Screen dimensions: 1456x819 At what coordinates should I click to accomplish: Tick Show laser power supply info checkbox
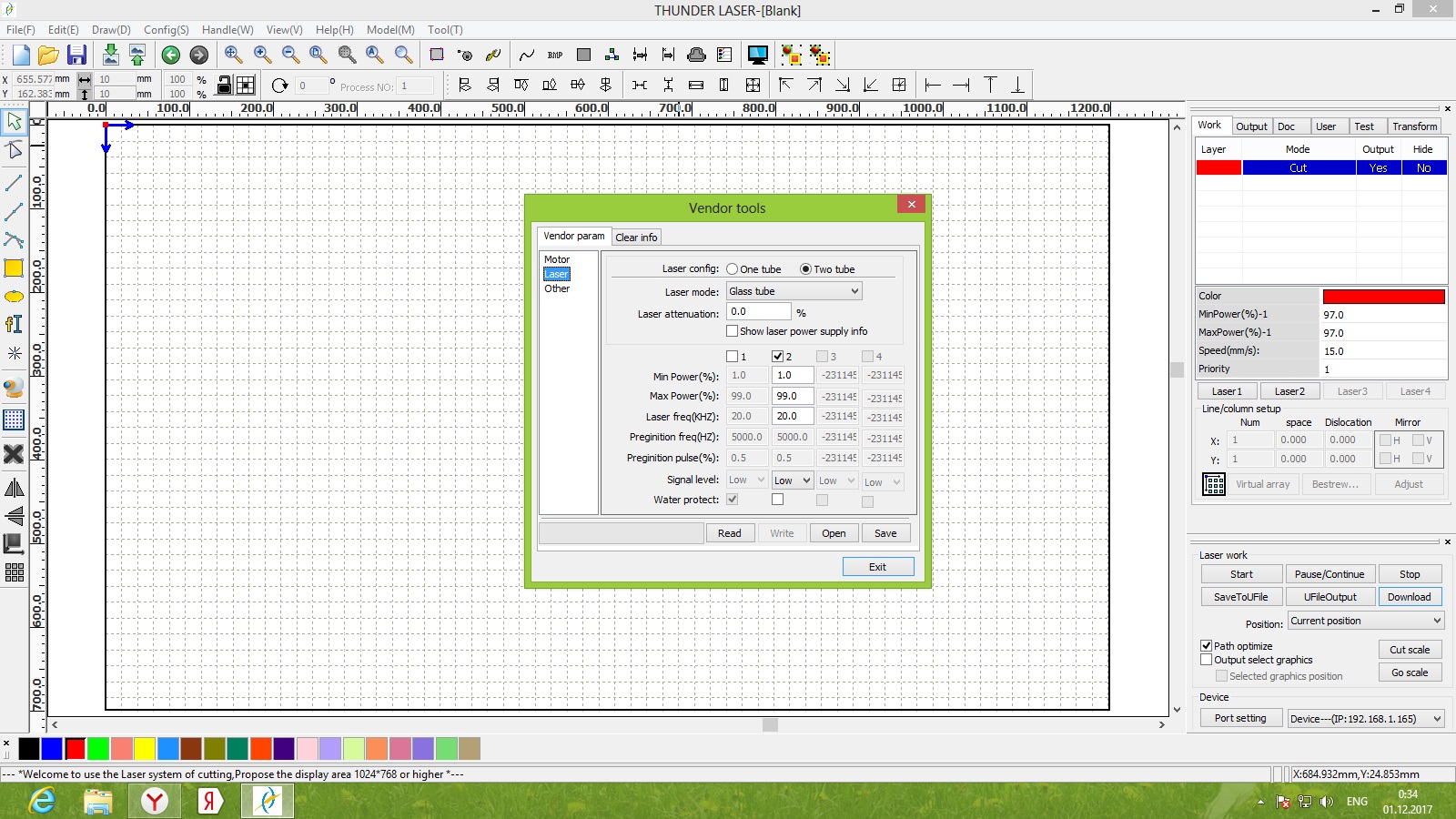click(732, 331)
